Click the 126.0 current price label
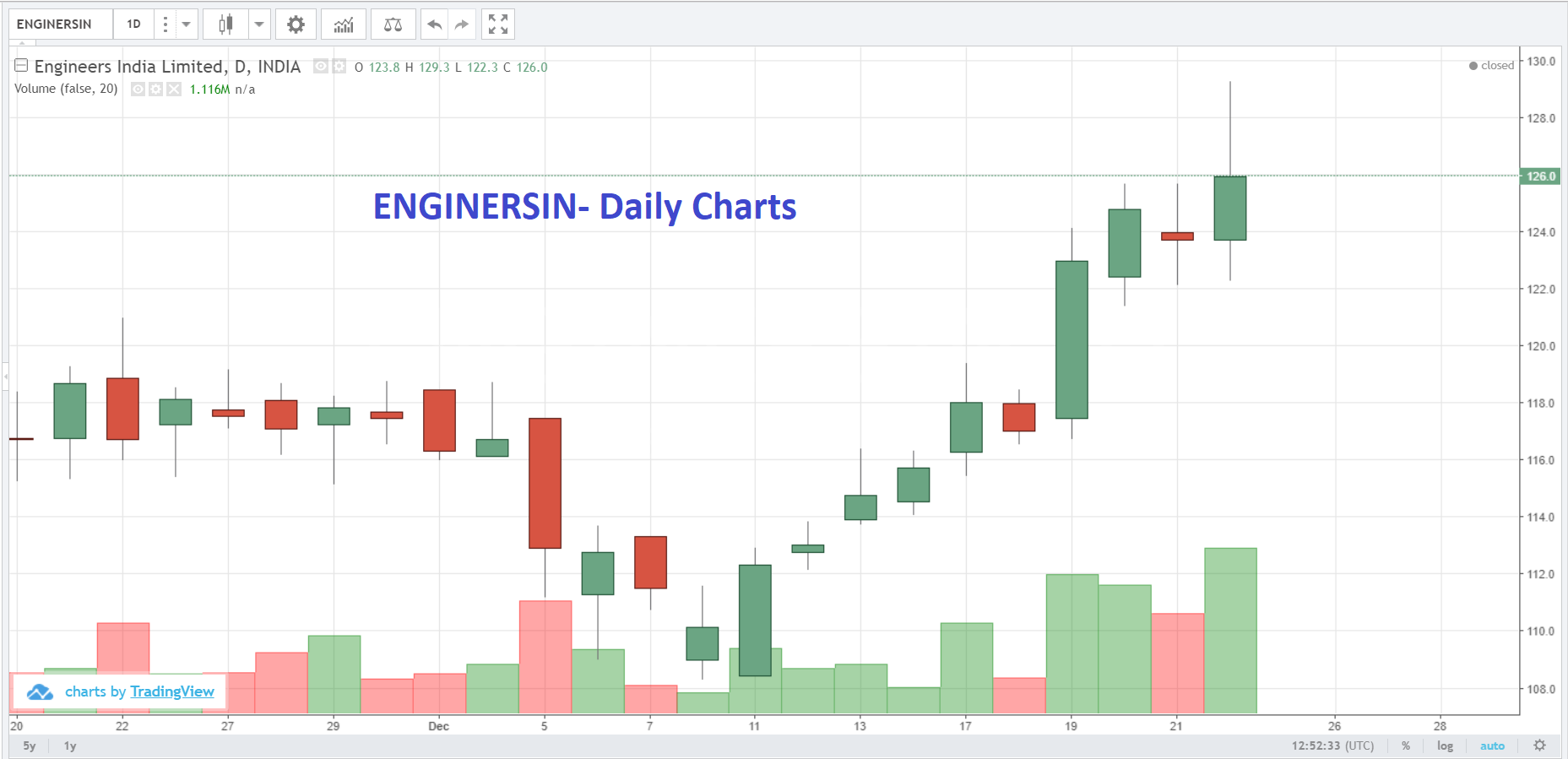The width and height of the screenshot is (1568, 759). click(1540, 176)
